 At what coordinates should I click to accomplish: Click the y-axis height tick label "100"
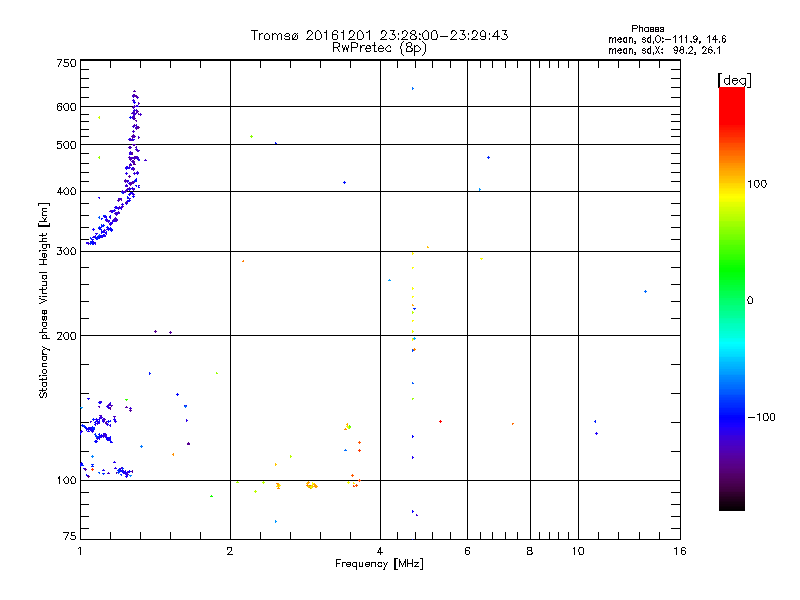pos(66,480)
